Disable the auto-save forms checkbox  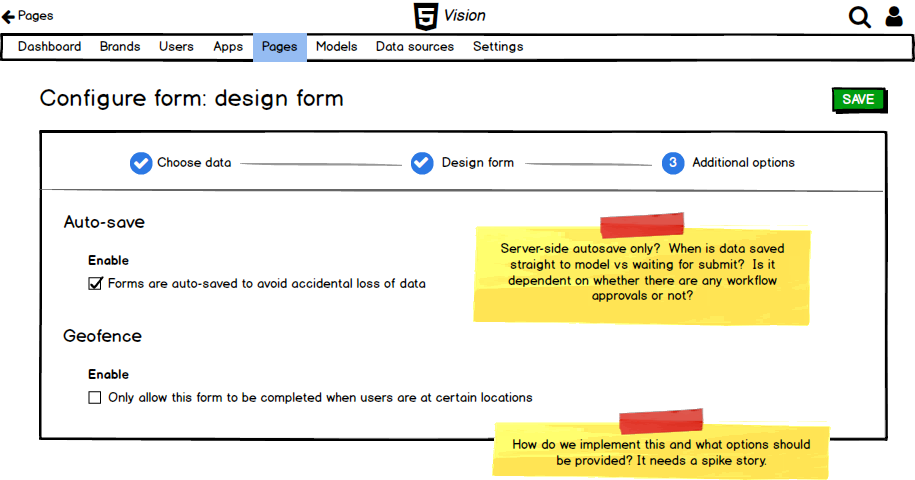95,284
